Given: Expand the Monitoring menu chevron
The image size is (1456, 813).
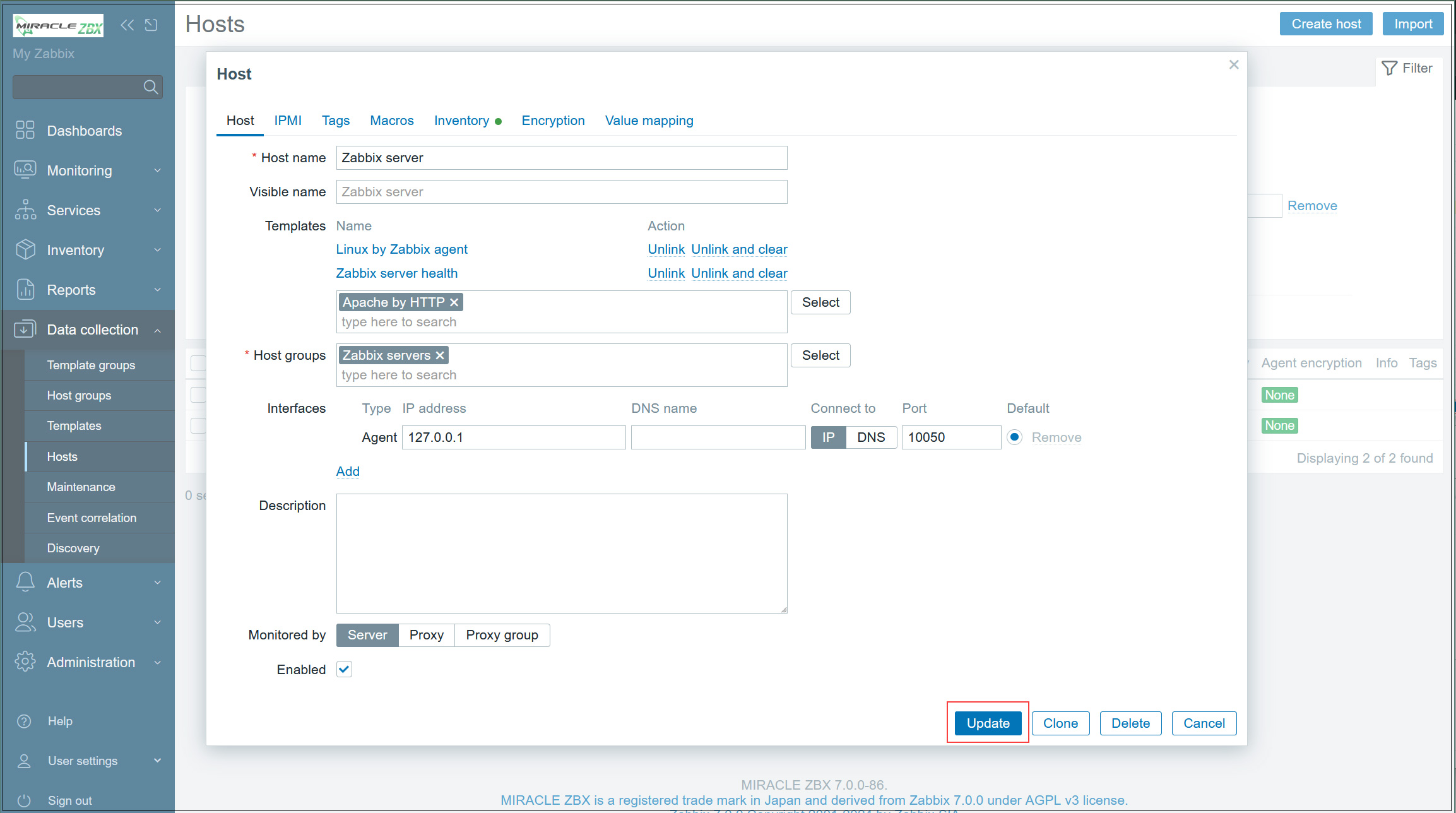Looking at the screenshot, I should 157,170.
